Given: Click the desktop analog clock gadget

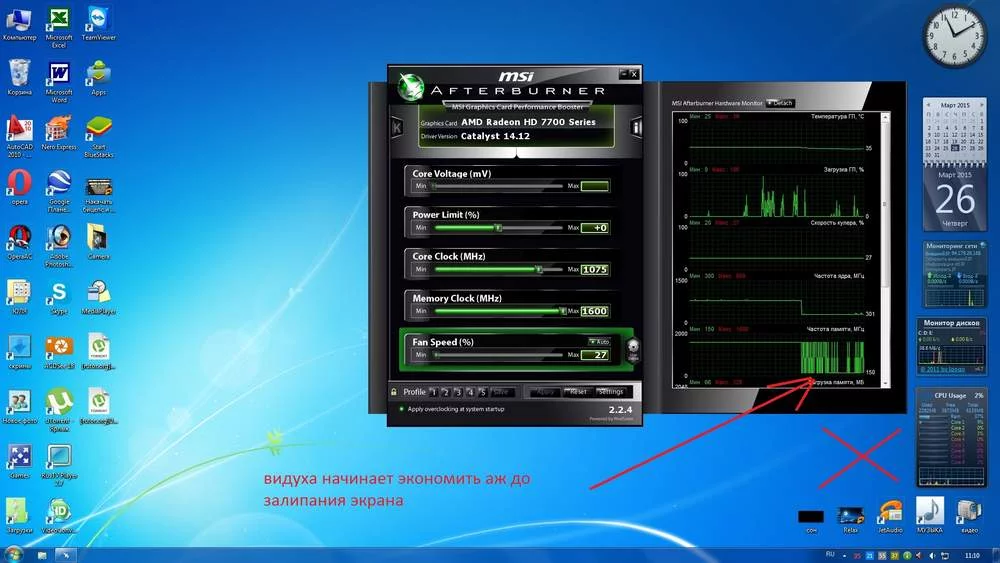Looking at the screenshot, I should (x=954, y=36).
